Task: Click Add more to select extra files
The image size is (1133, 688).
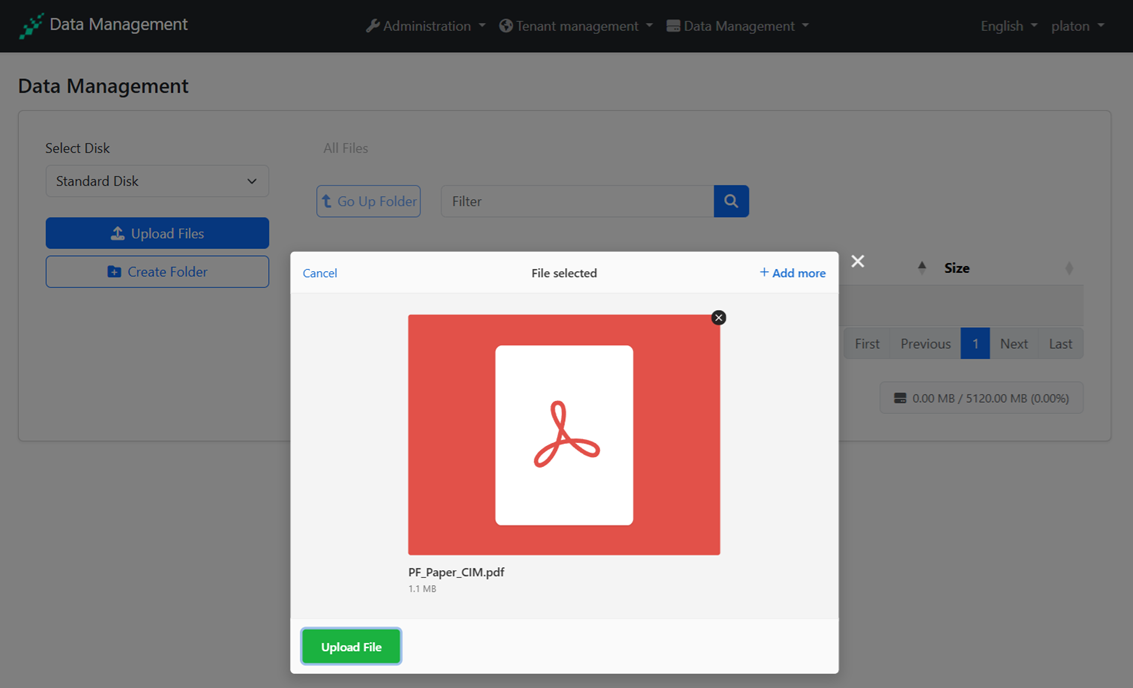Action: pos(792,273)
